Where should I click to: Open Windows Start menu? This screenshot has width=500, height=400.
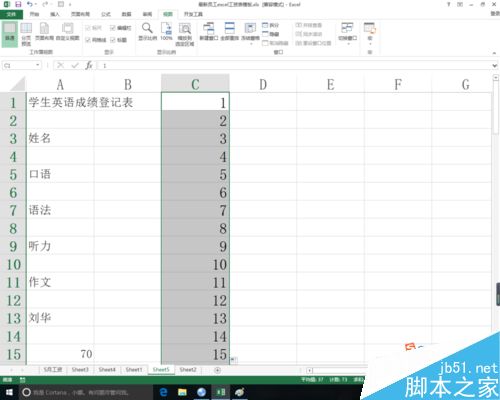[9, 392]
